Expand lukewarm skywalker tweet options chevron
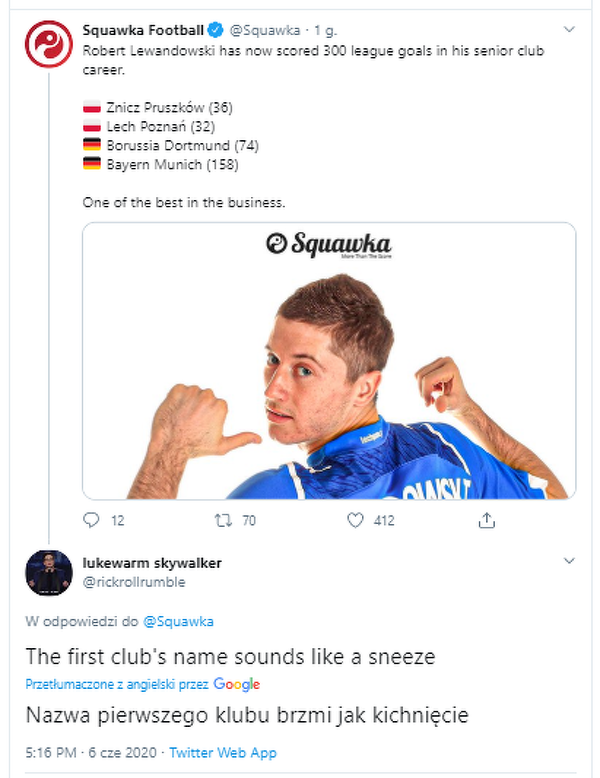This screenshot has width=600, height=778. click(x=569, y=562)
